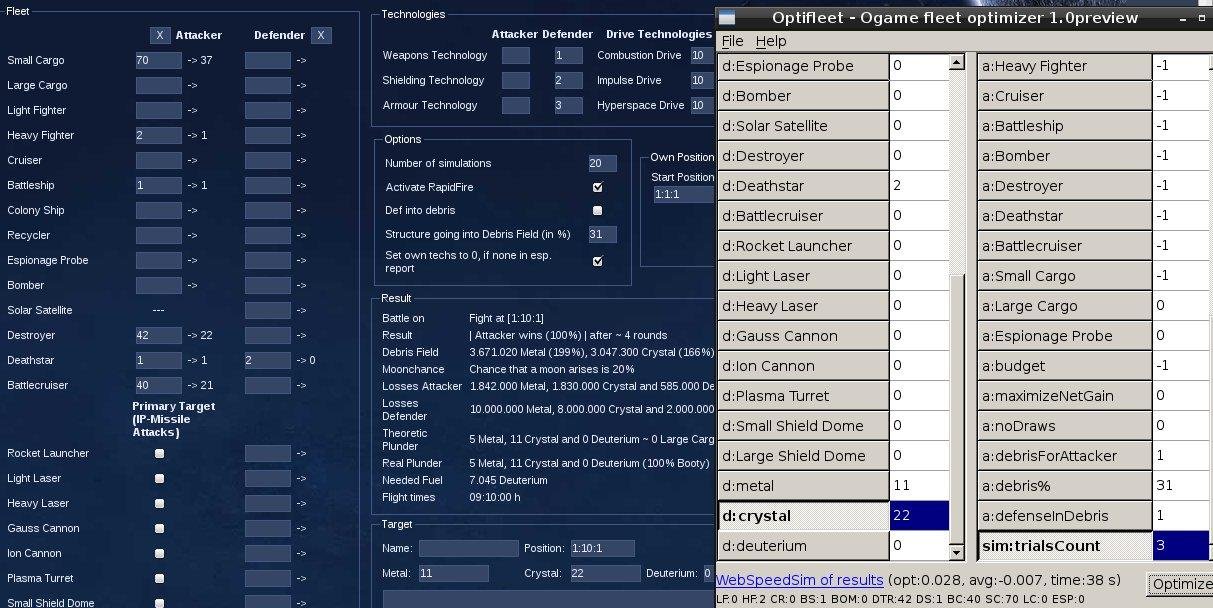The image size is (1213, 608).
Task: Clear attacker fleet with the X beside Attacker
Action: click(x=160, y=35)
